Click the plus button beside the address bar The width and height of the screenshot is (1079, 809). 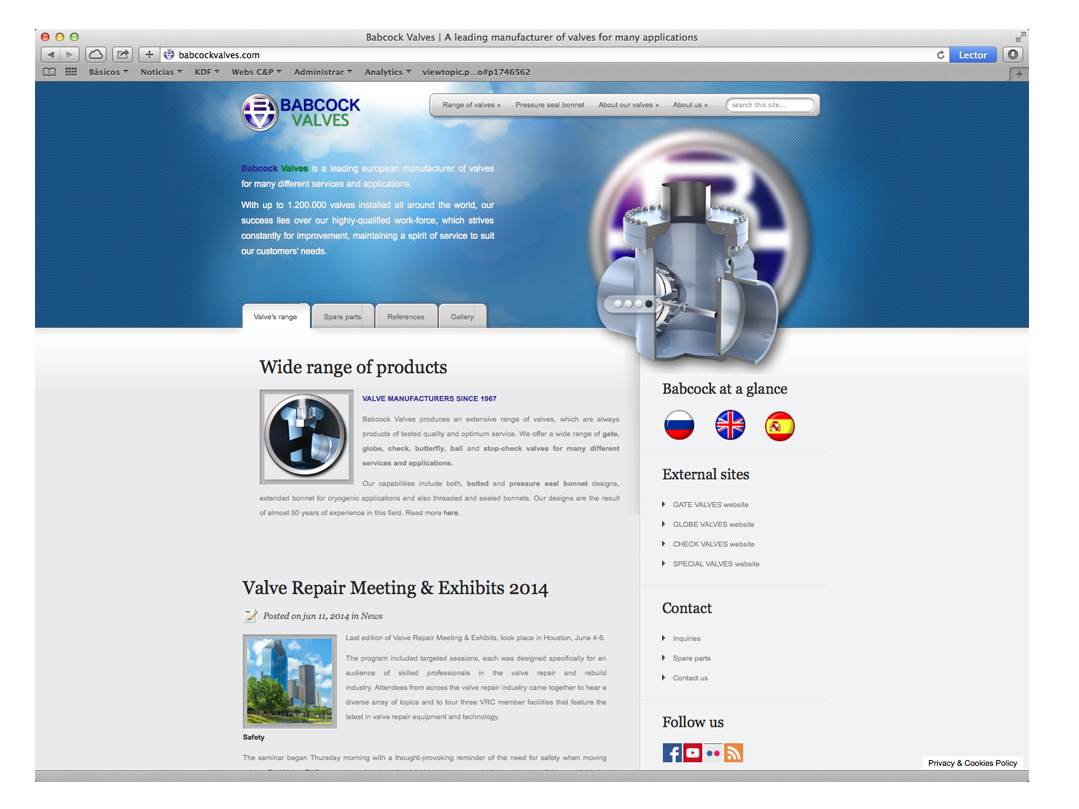149,54
